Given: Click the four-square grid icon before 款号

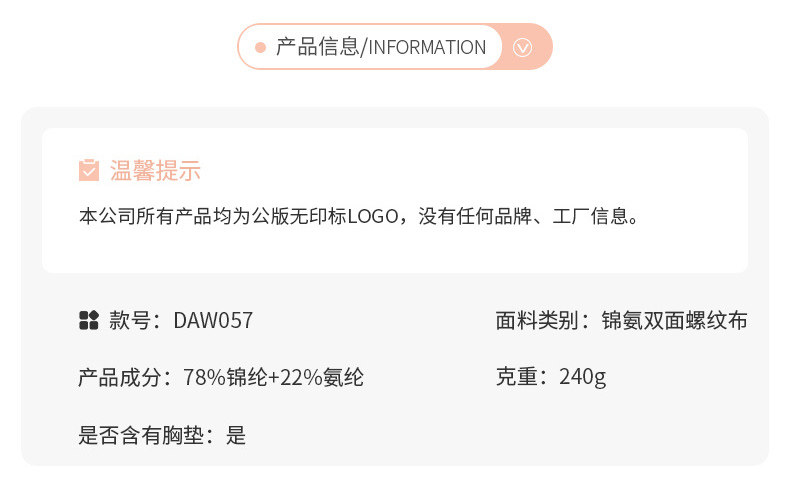Looking at the screenshot, I should (x=88, y=320).
